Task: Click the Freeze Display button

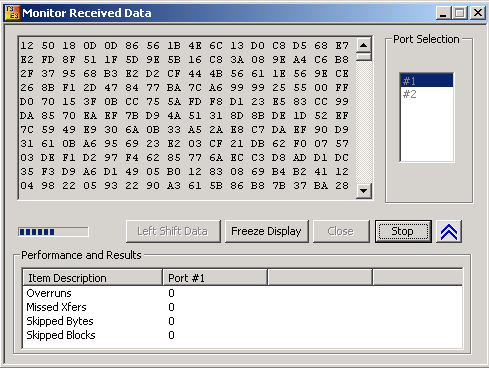Action: pyautogui.click(x=266, y=231)
